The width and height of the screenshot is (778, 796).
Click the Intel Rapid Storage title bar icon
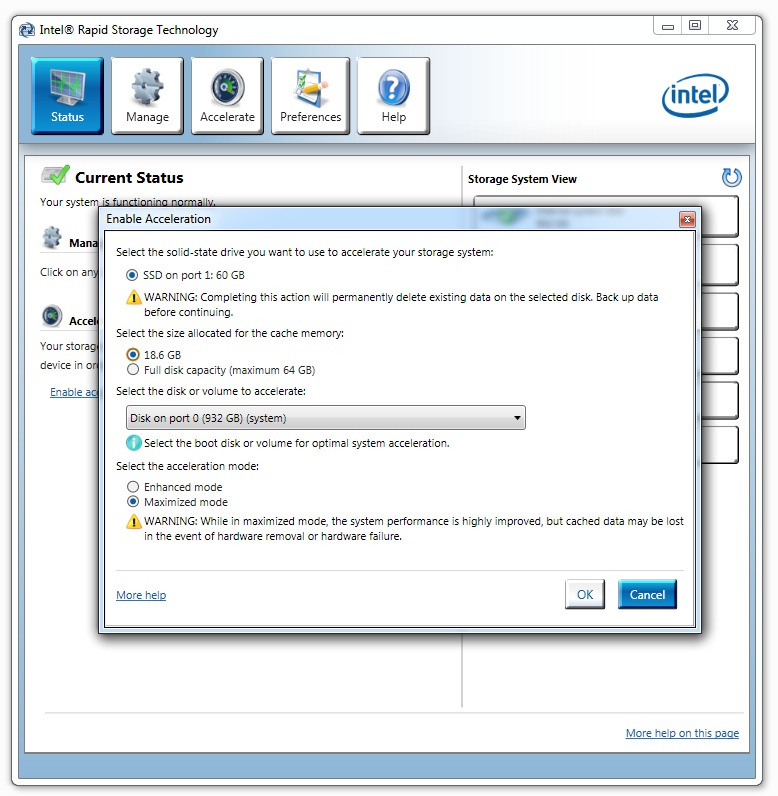27,30
